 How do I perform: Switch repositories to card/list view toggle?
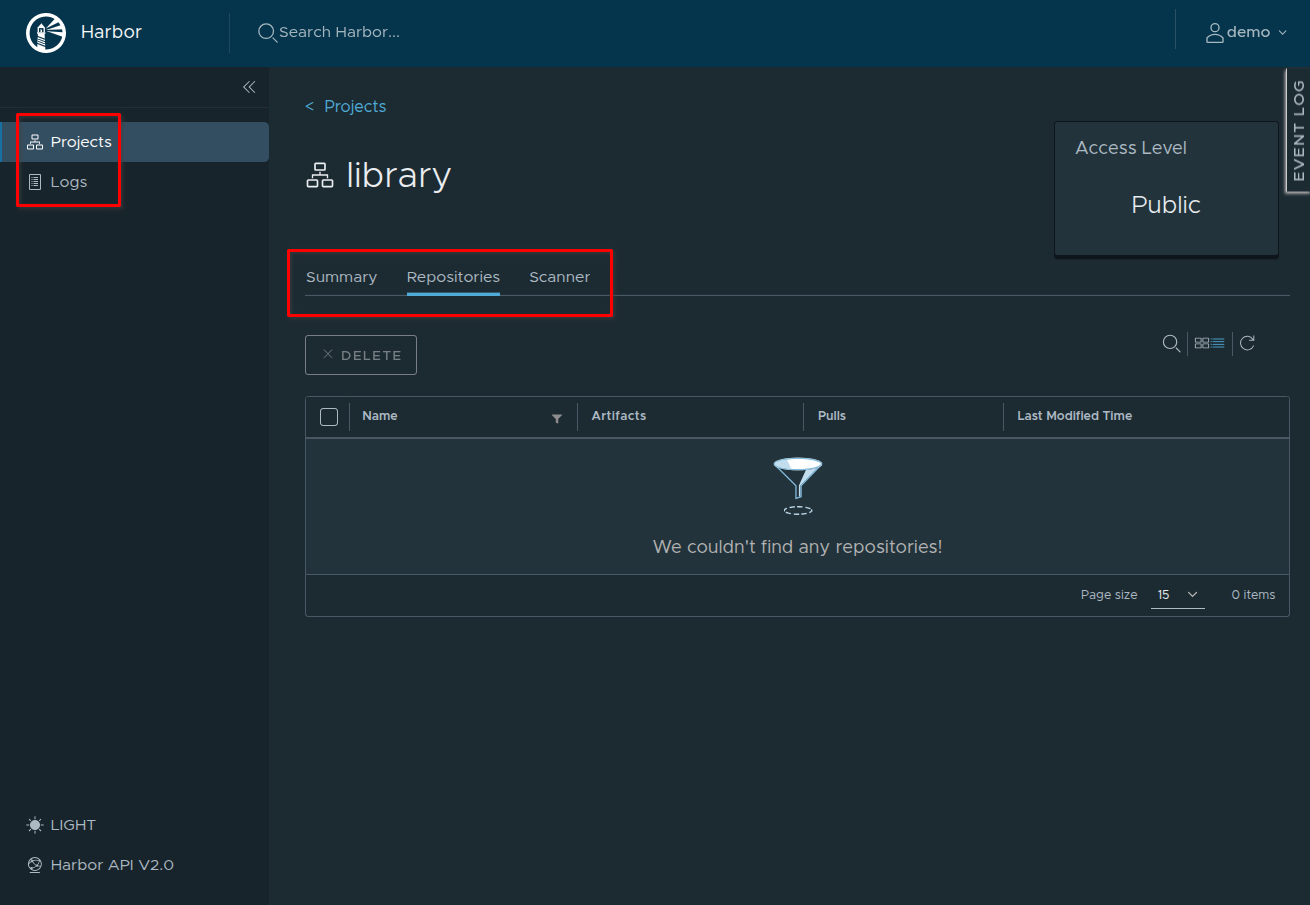pyautogui.click(x=1209, y=343)
